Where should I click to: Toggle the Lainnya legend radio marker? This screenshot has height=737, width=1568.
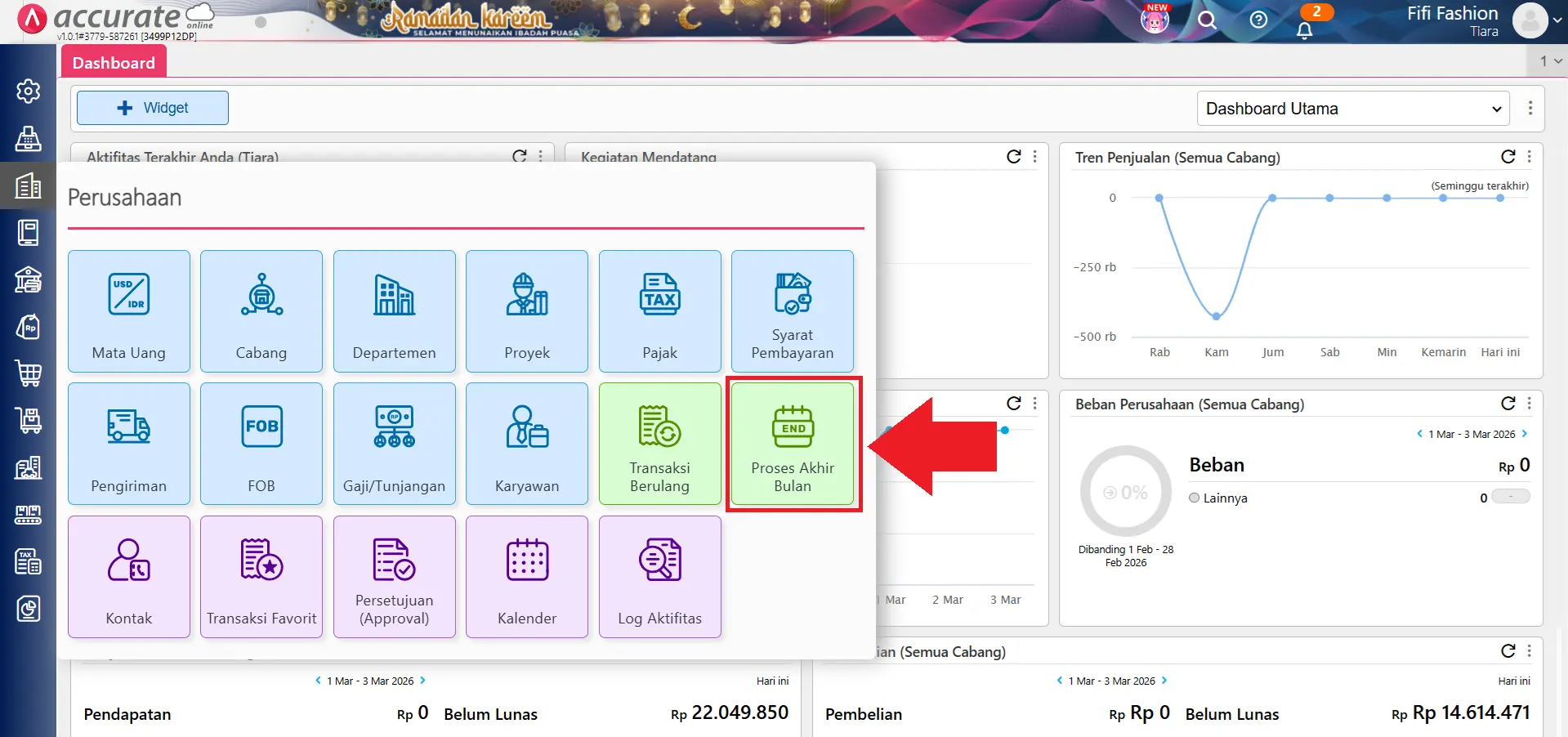pos(1195,498)
